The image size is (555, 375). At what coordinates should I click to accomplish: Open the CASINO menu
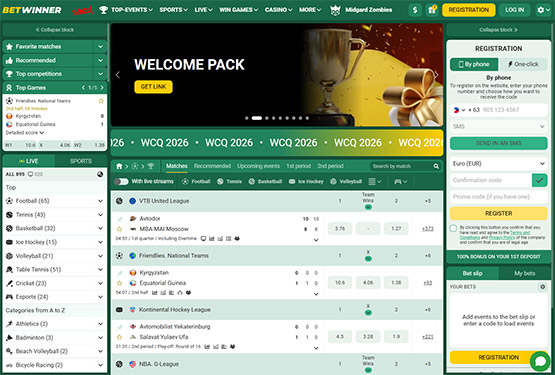(279, 10)
